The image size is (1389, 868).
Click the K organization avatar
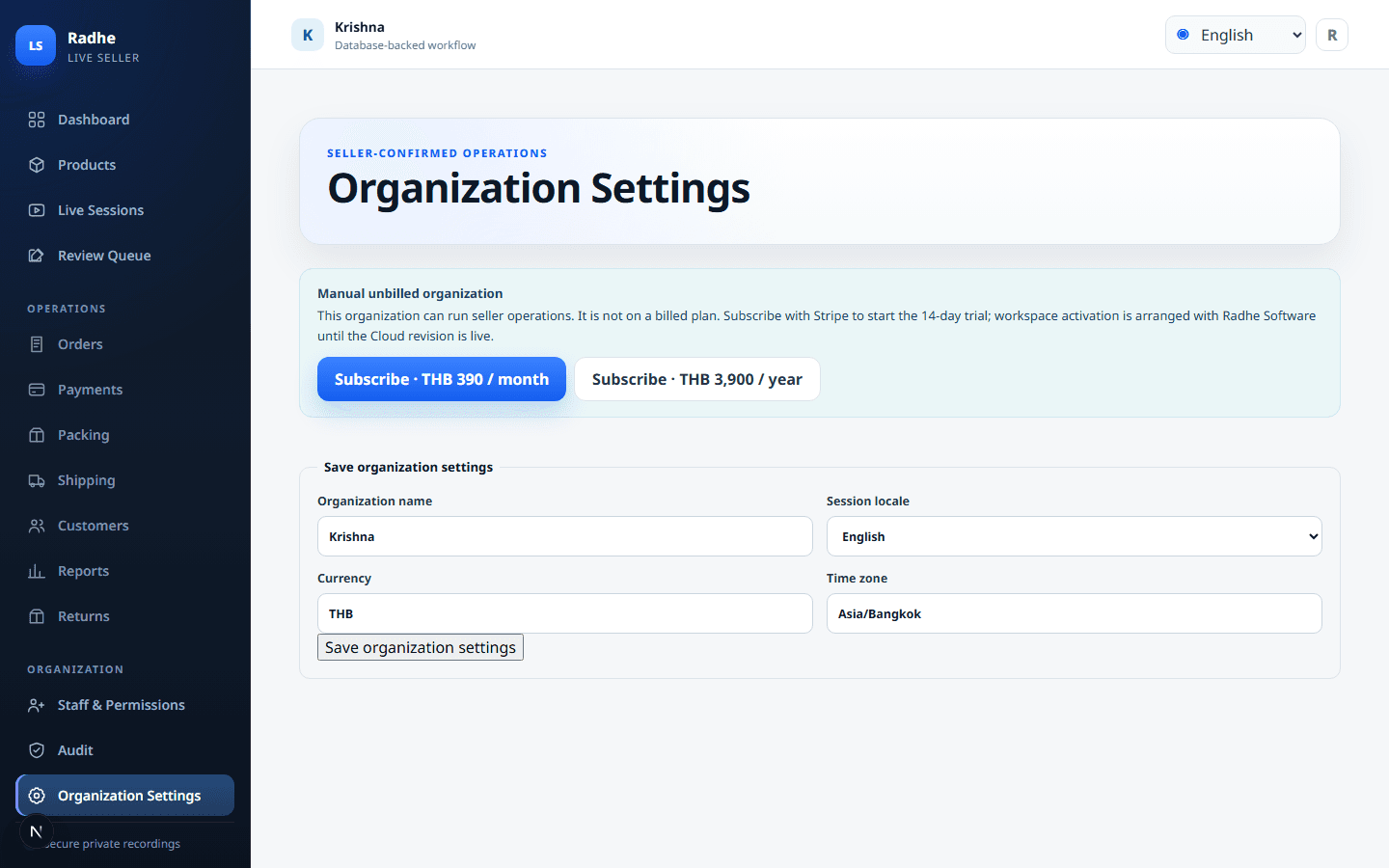tap(308, 35)
